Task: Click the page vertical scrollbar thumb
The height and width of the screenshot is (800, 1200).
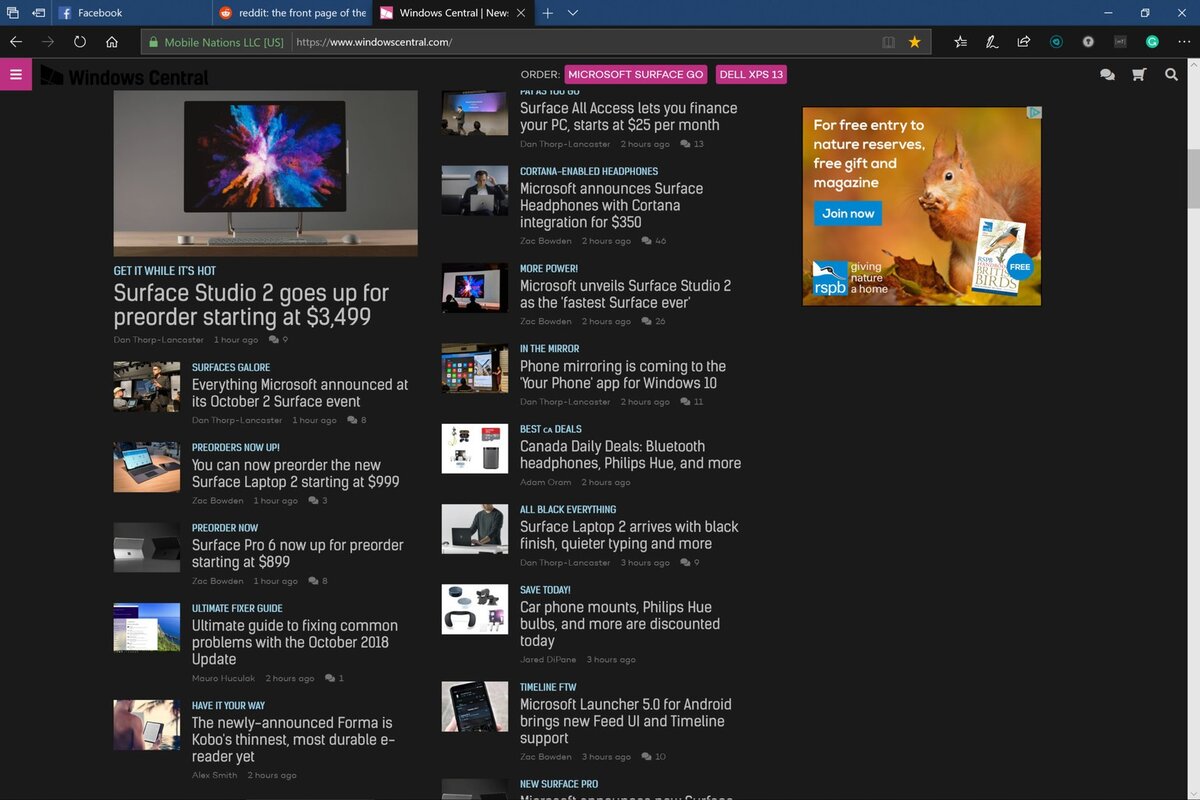Action: coord(1193,178)
